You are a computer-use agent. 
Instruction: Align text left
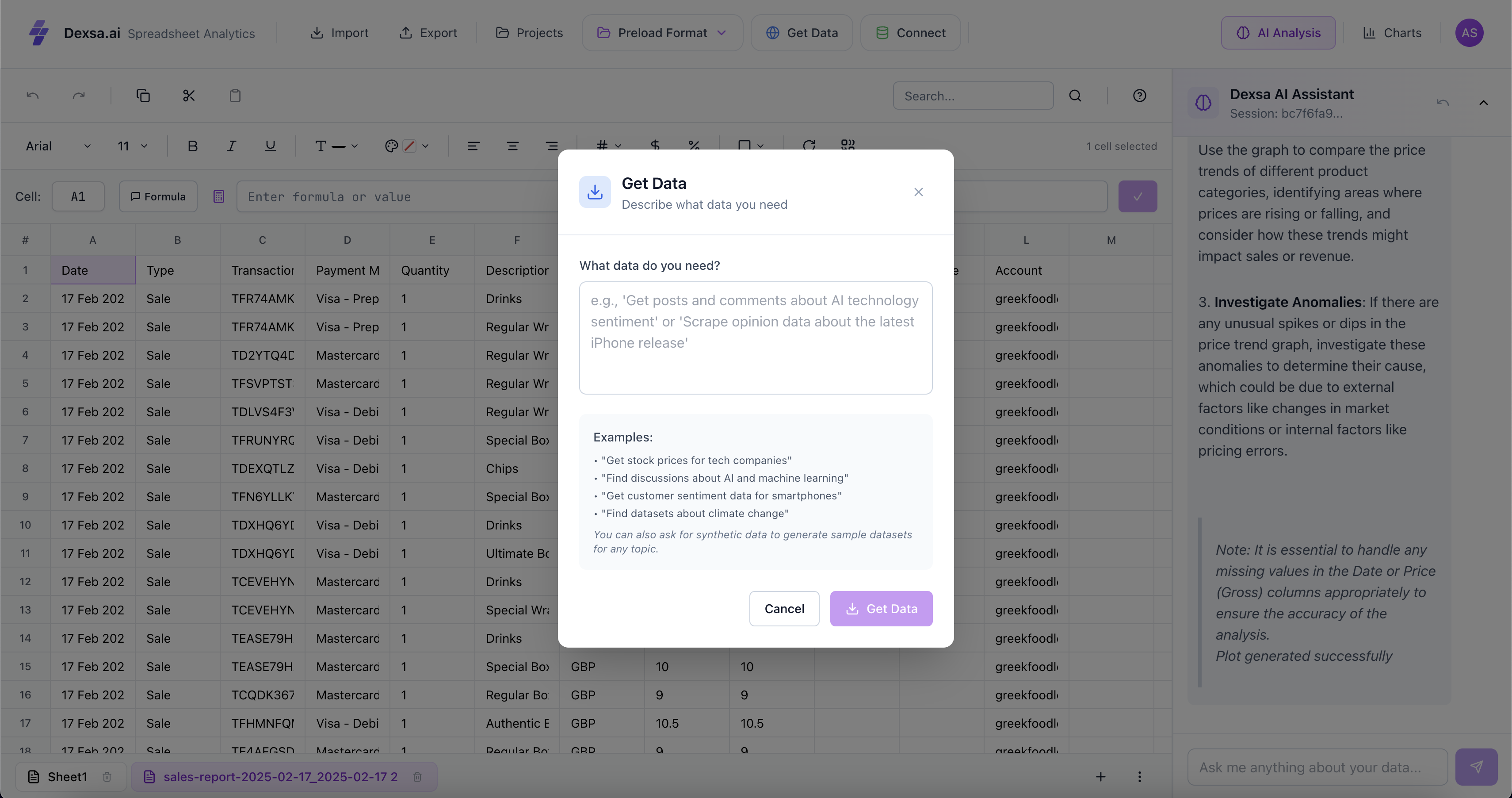click(473, 146)
